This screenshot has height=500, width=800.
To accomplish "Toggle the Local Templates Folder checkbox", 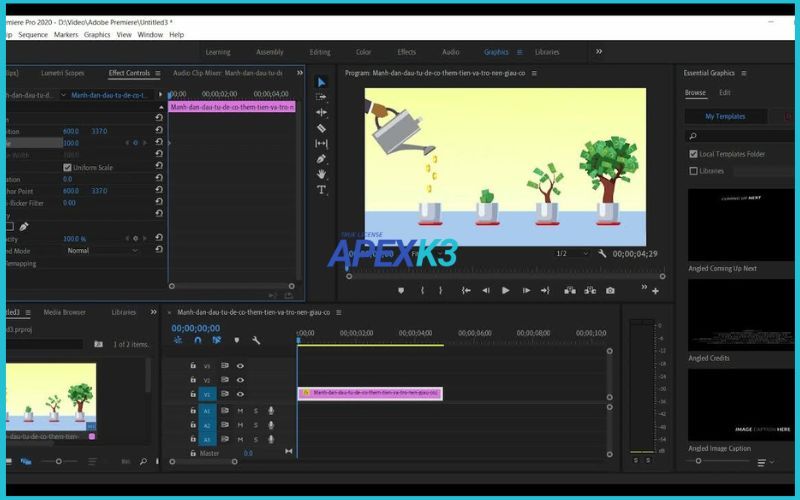I will point(693,154).
